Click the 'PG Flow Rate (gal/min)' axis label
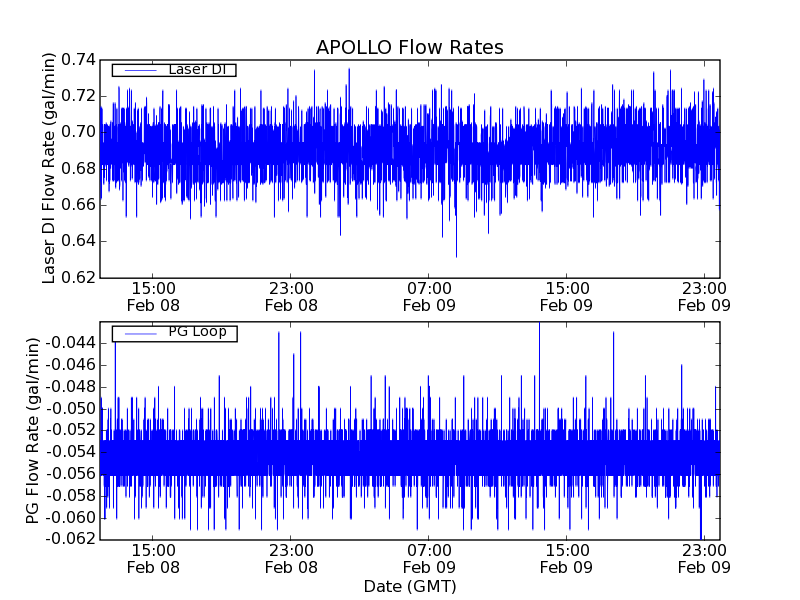800x600 pixels. [x=32, y=431]
